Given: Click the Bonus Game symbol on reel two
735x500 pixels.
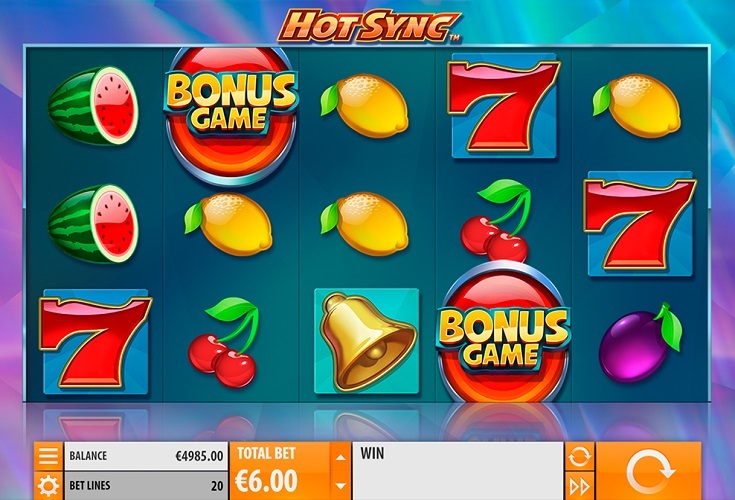Looking at the screenshot, I should [231, 114].
